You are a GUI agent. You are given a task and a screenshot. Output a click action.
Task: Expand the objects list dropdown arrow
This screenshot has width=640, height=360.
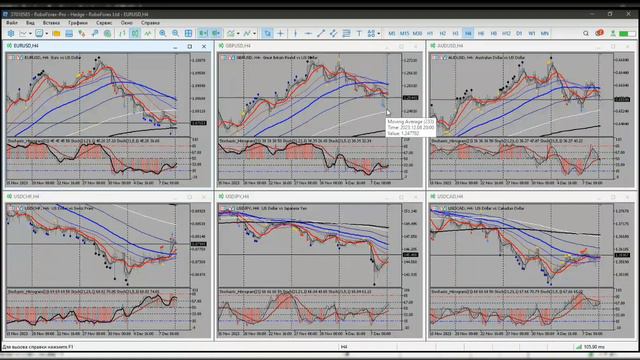[254, 33]
